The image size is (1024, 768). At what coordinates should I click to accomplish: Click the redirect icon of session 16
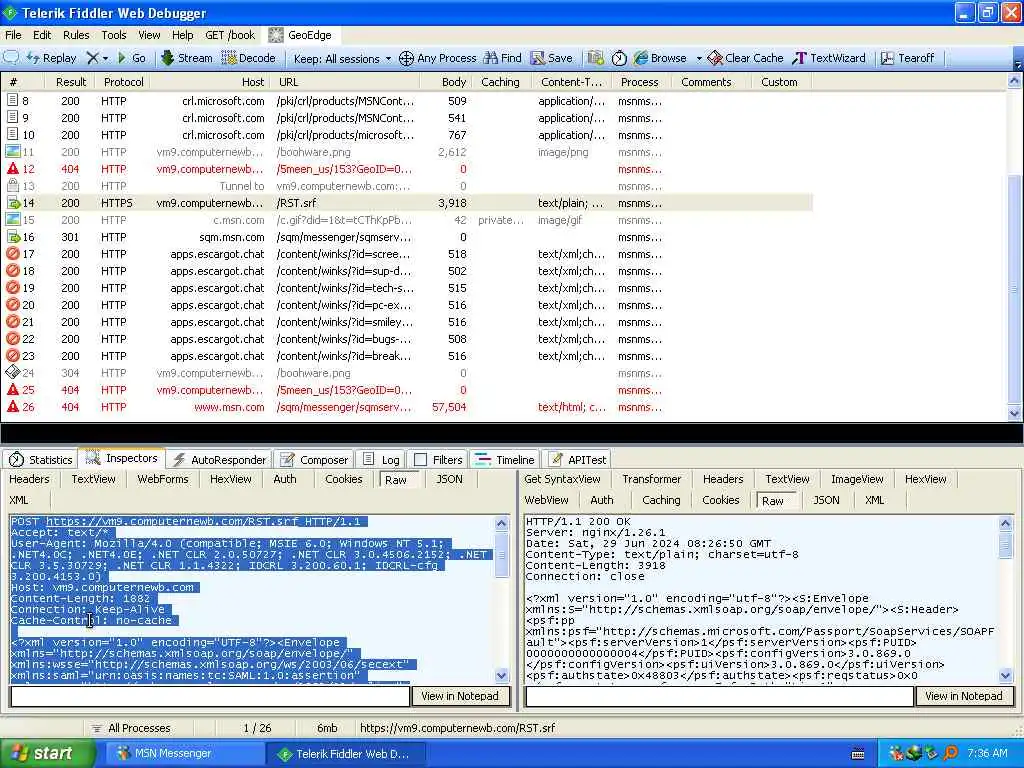click(x=12, y=236)
